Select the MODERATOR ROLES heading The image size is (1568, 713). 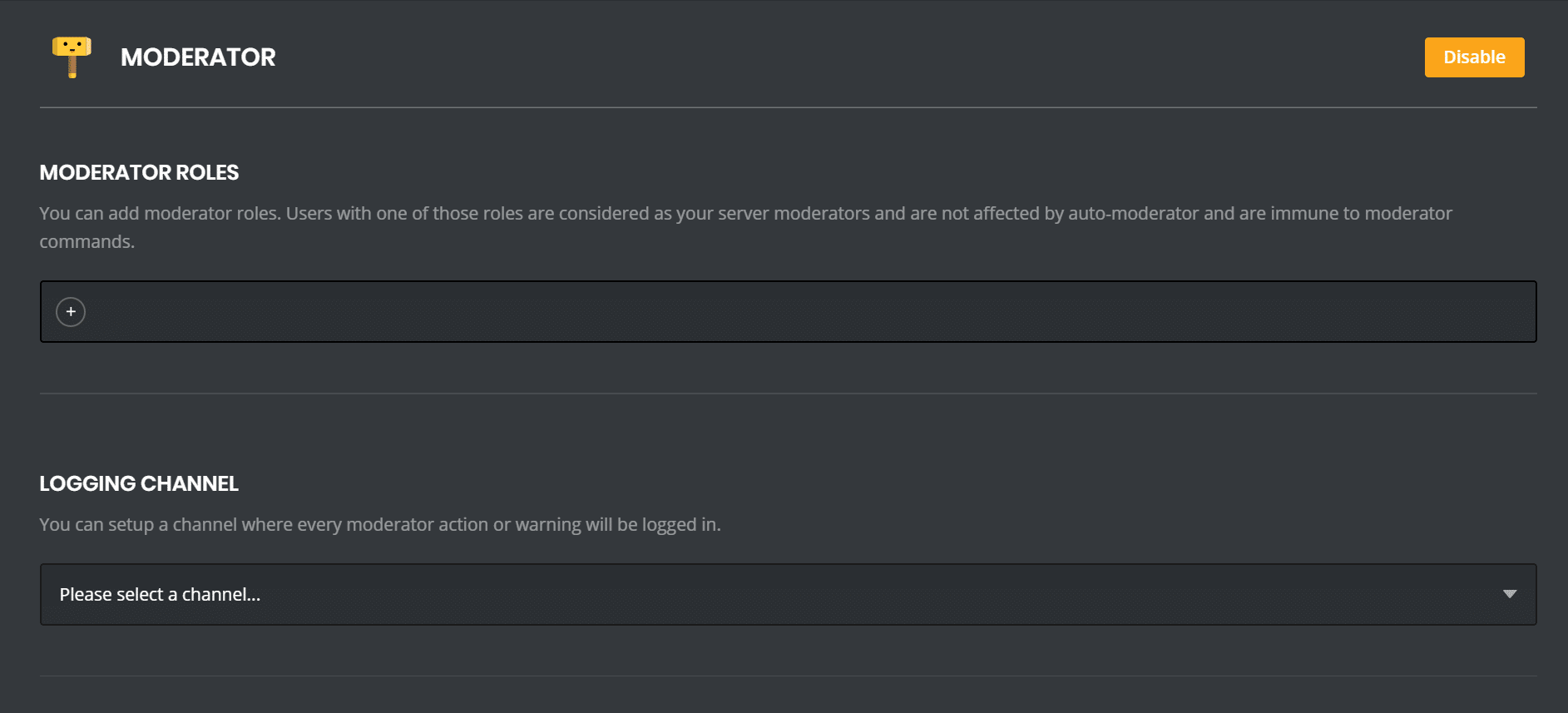(x=139, y=172)
